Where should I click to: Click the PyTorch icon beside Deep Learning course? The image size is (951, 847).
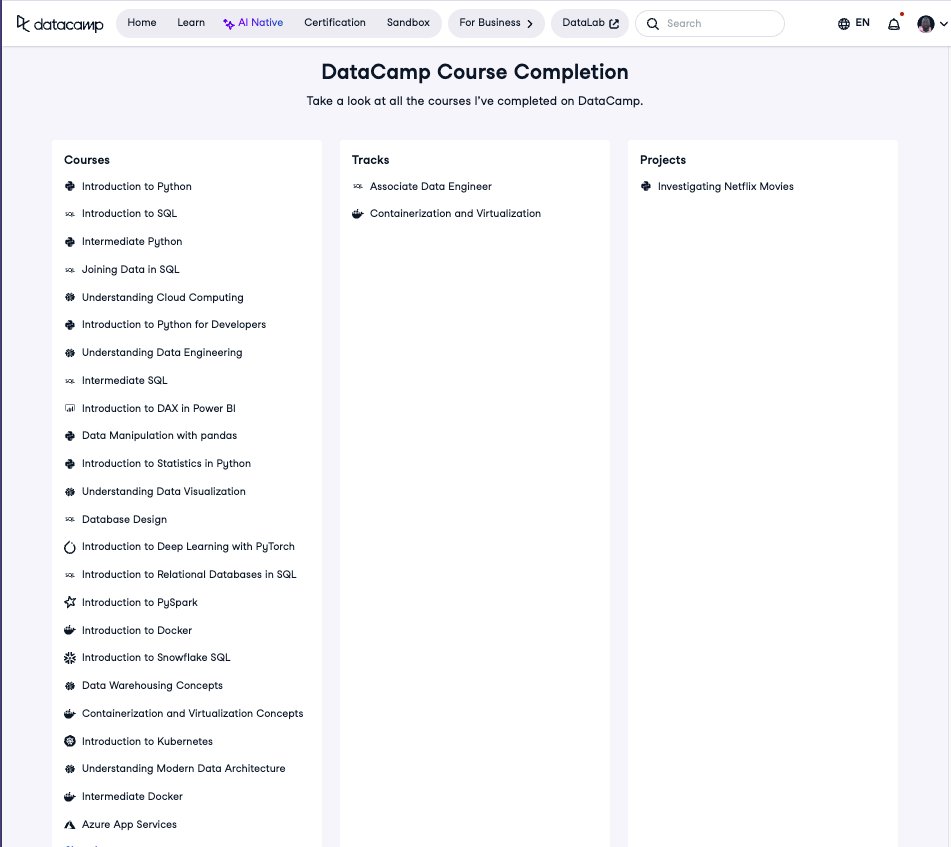70,547
